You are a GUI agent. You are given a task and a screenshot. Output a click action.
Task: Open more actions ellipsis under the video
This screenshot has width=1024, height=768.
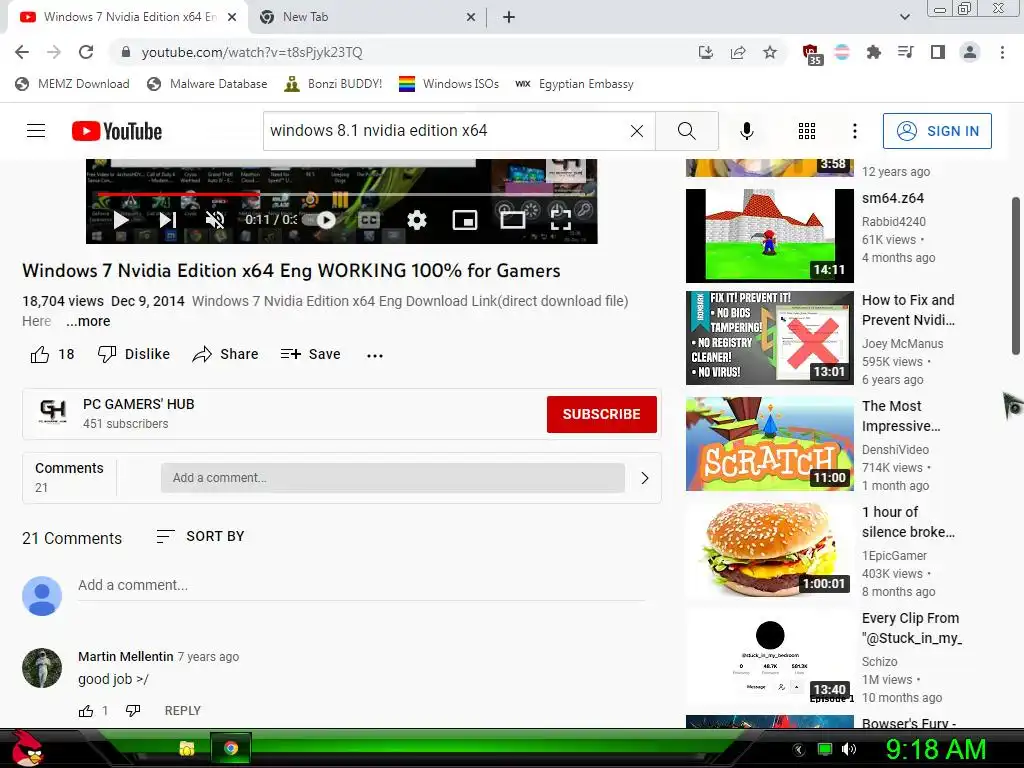(x=375, y=355)
